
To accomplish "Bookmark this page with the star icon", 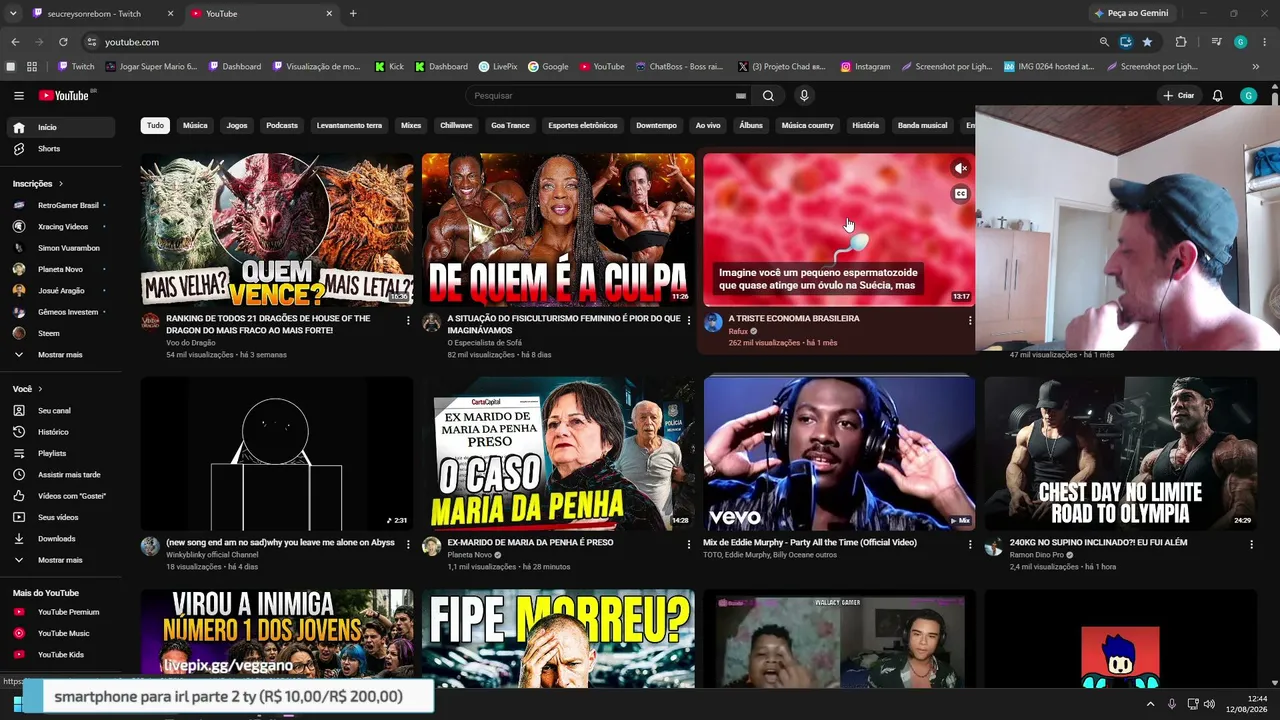I will point(1147,42).
